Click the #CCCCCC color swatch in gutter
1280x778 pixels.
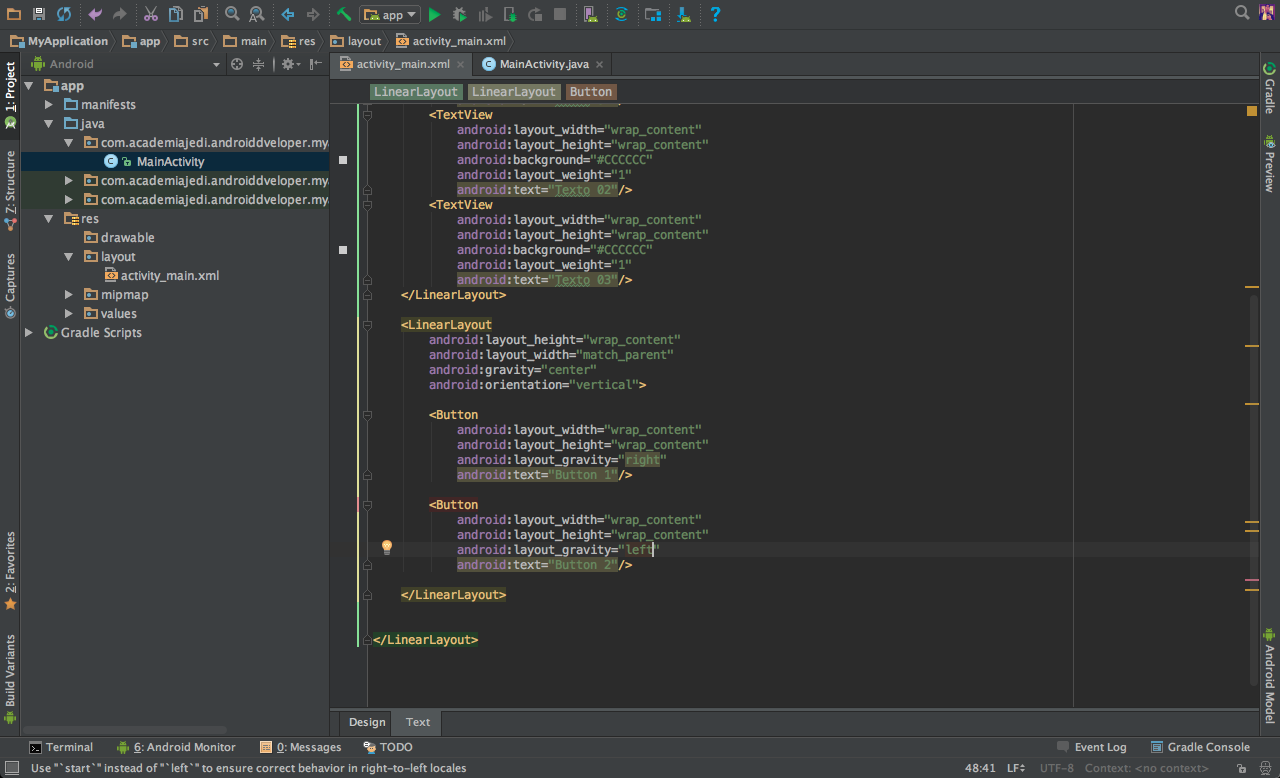point(343,160)
